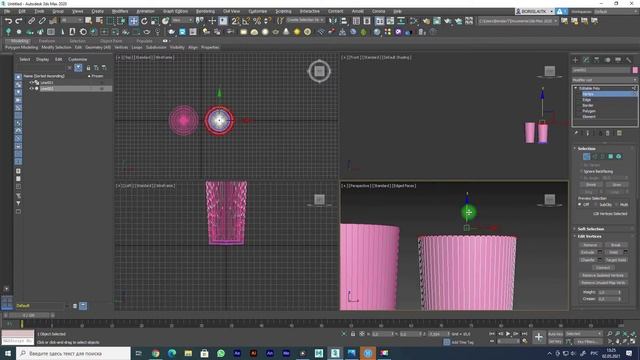The width and height of the screenshot is (640, 360).
Task: Open Select by Name dialog icon
Action: (x=99, y=20)
